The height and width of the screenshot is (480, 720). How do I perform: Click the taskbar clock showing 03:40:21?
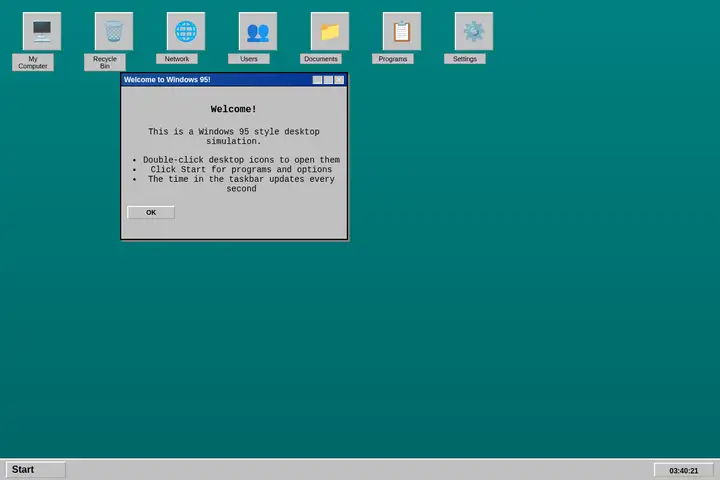pos(683,470)
